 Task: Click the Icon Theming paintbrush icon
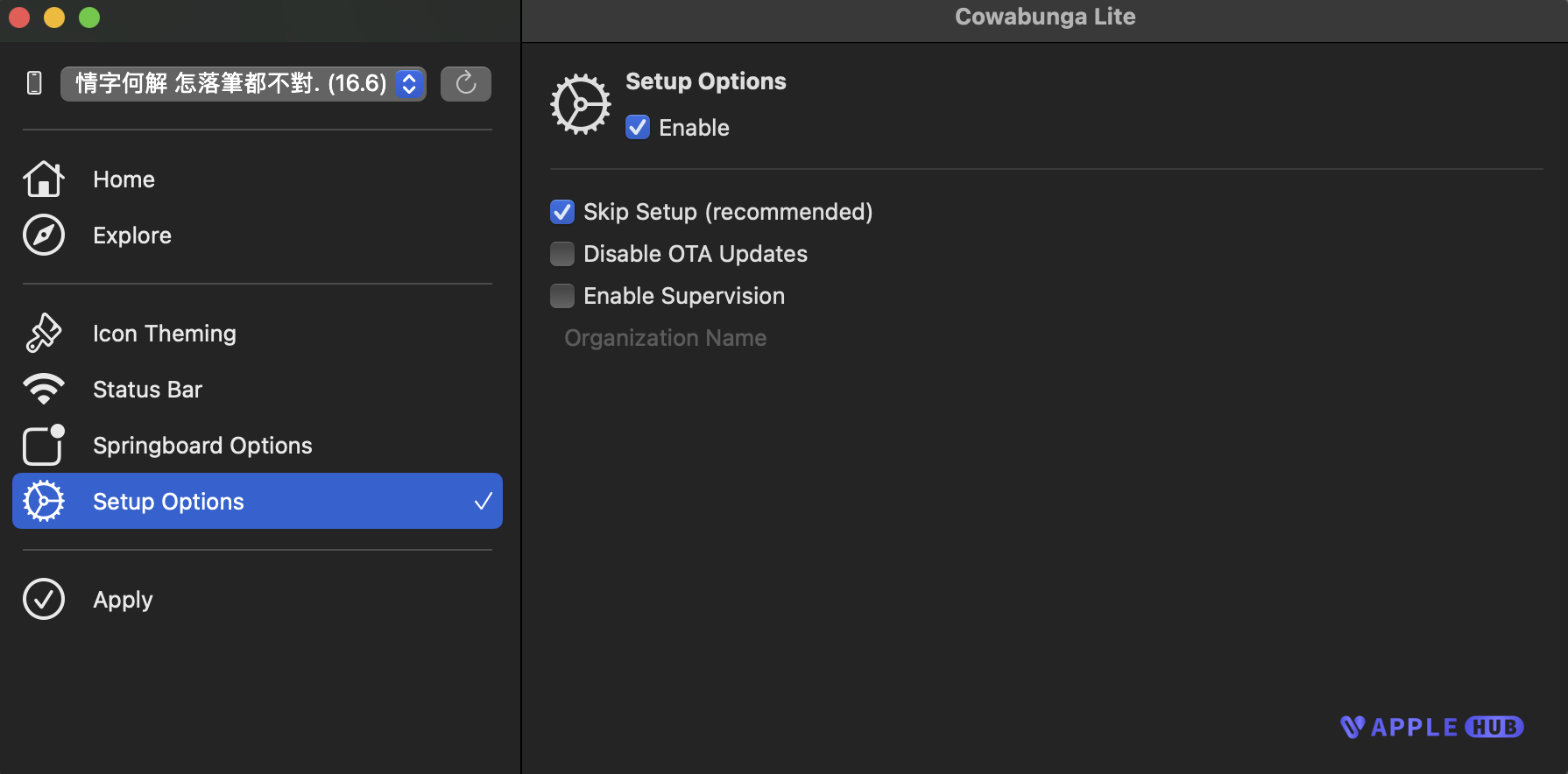43,334
